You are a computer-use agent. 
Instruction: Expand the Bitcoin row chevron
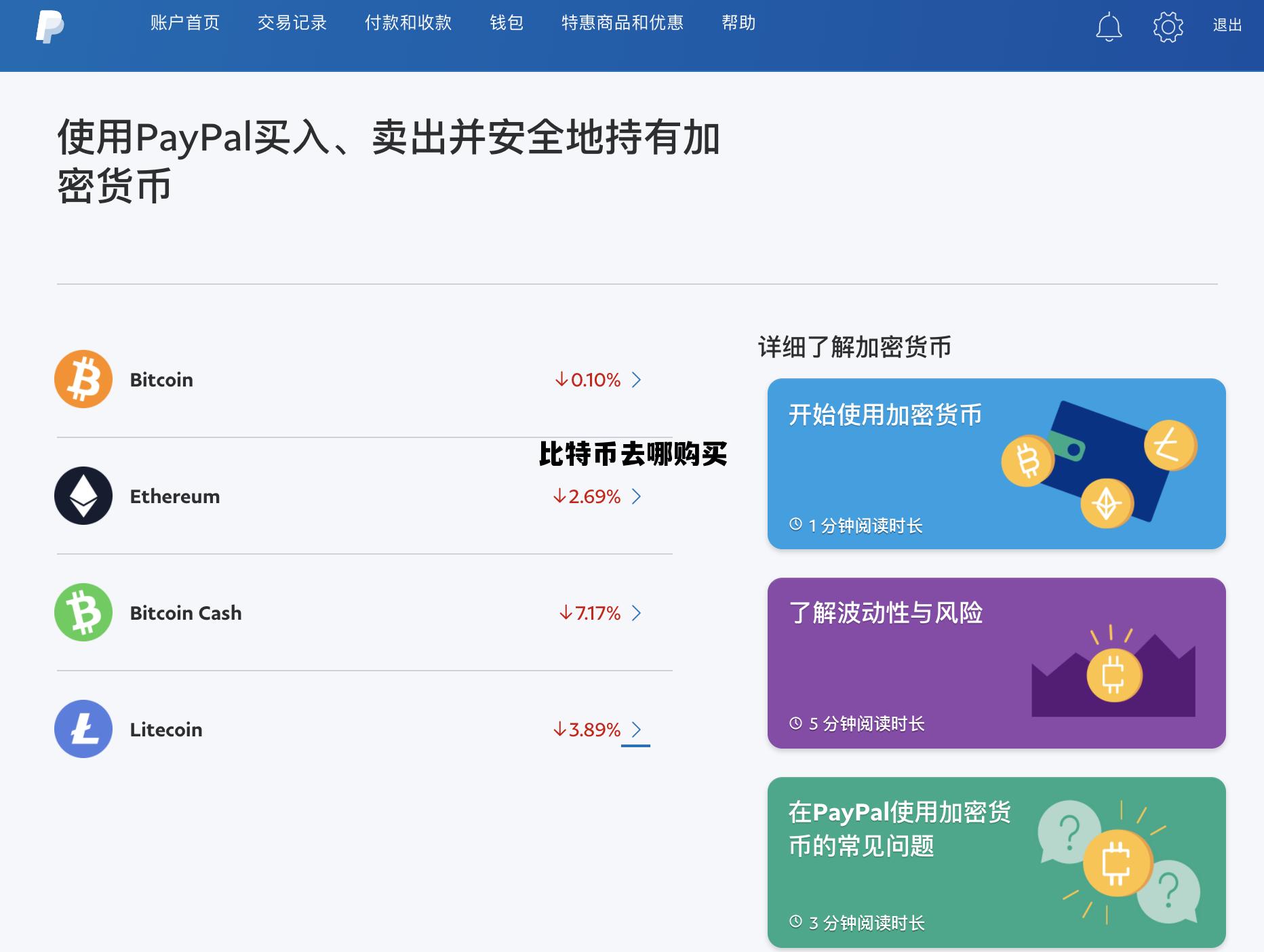pyautogui.click(x=636, y=380)
